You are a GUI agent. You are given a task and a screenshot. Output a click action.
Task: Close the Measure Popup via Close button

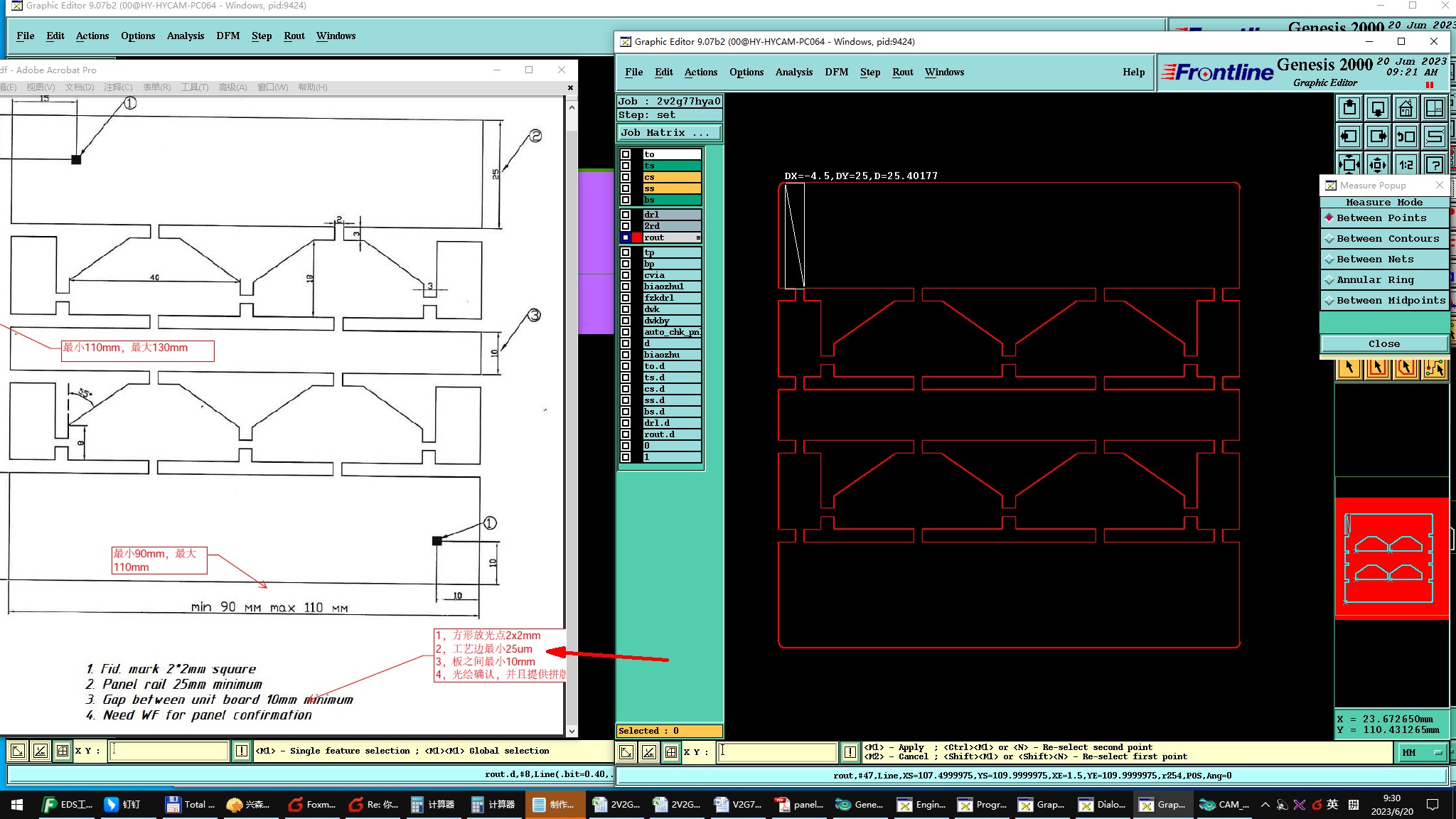pyautogui.click(x=1384, y=344)
